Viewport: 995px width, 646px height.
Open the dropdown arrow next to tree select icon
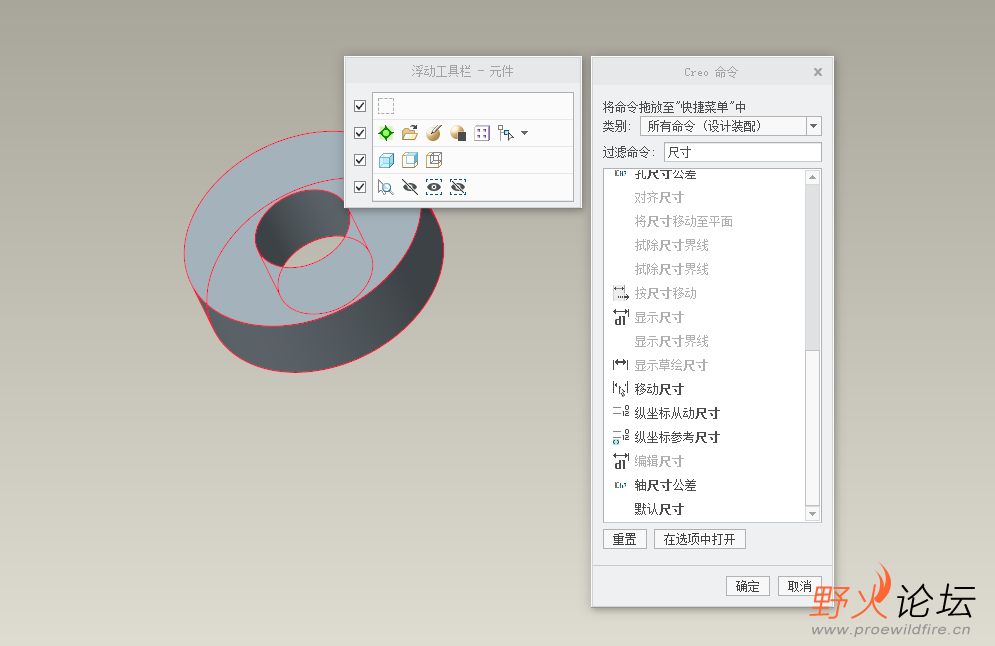click(524, 133)
